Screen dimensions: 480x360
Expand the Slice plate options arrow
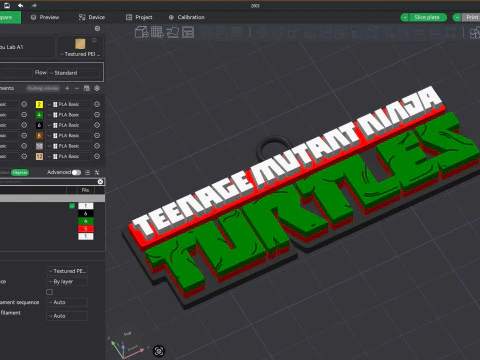pyautogui.click(x=405, y=17)
